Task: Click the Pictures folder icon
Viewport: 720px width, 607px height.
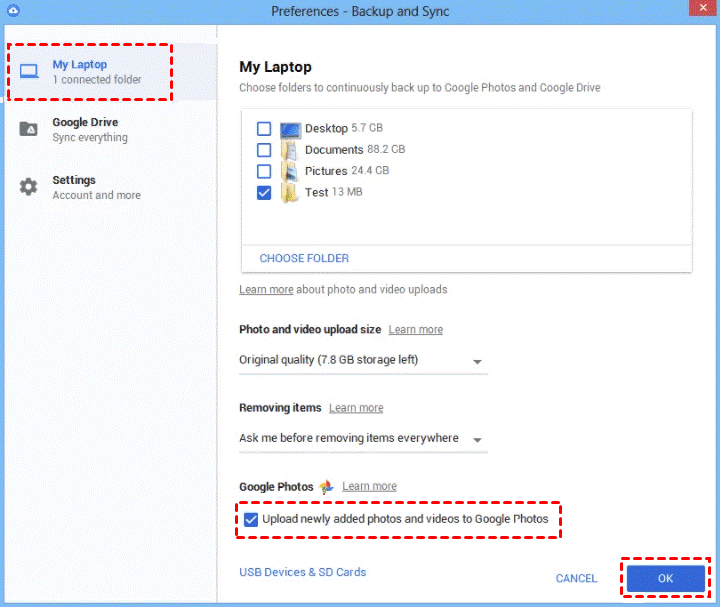Action: coord(289,171)
